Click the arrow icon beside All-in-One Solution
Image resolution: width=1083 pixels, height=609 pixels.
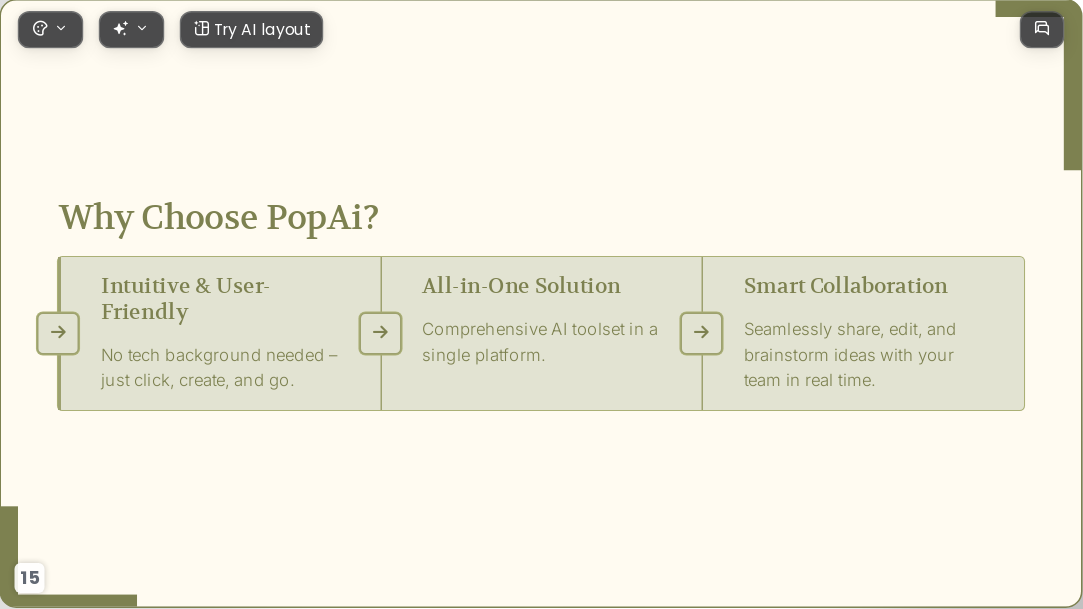[x=381, y=333]
